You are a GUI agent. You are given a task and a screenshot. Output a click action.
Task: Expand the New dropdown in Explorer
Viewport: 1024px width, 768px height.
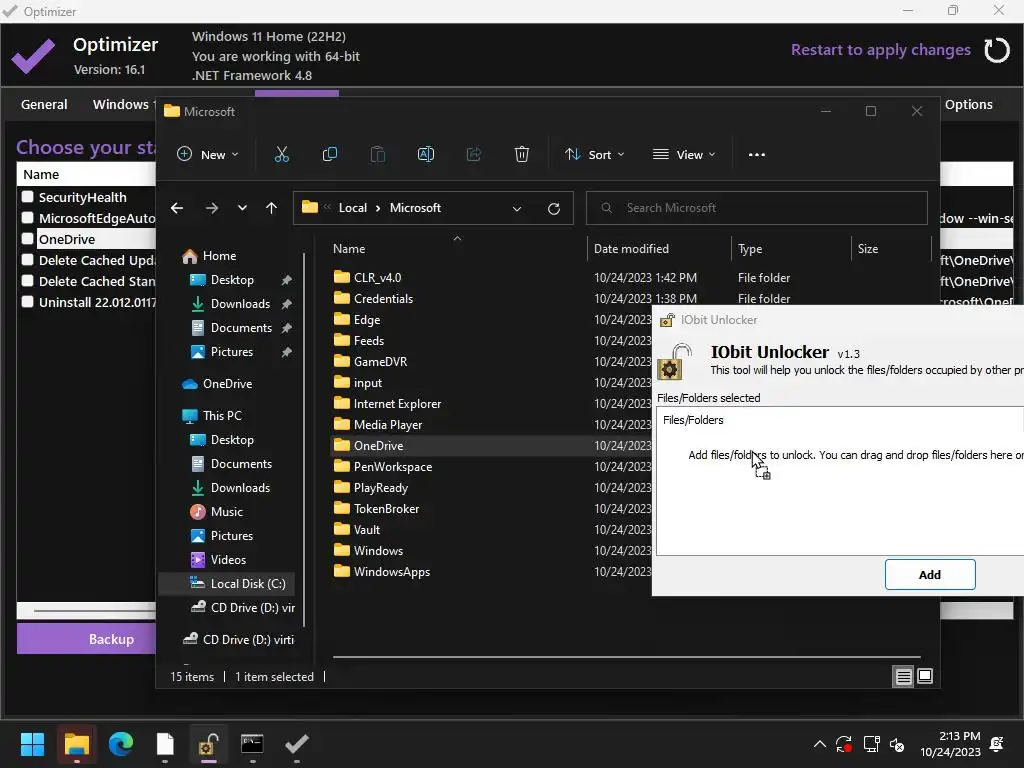coord(208,155)
